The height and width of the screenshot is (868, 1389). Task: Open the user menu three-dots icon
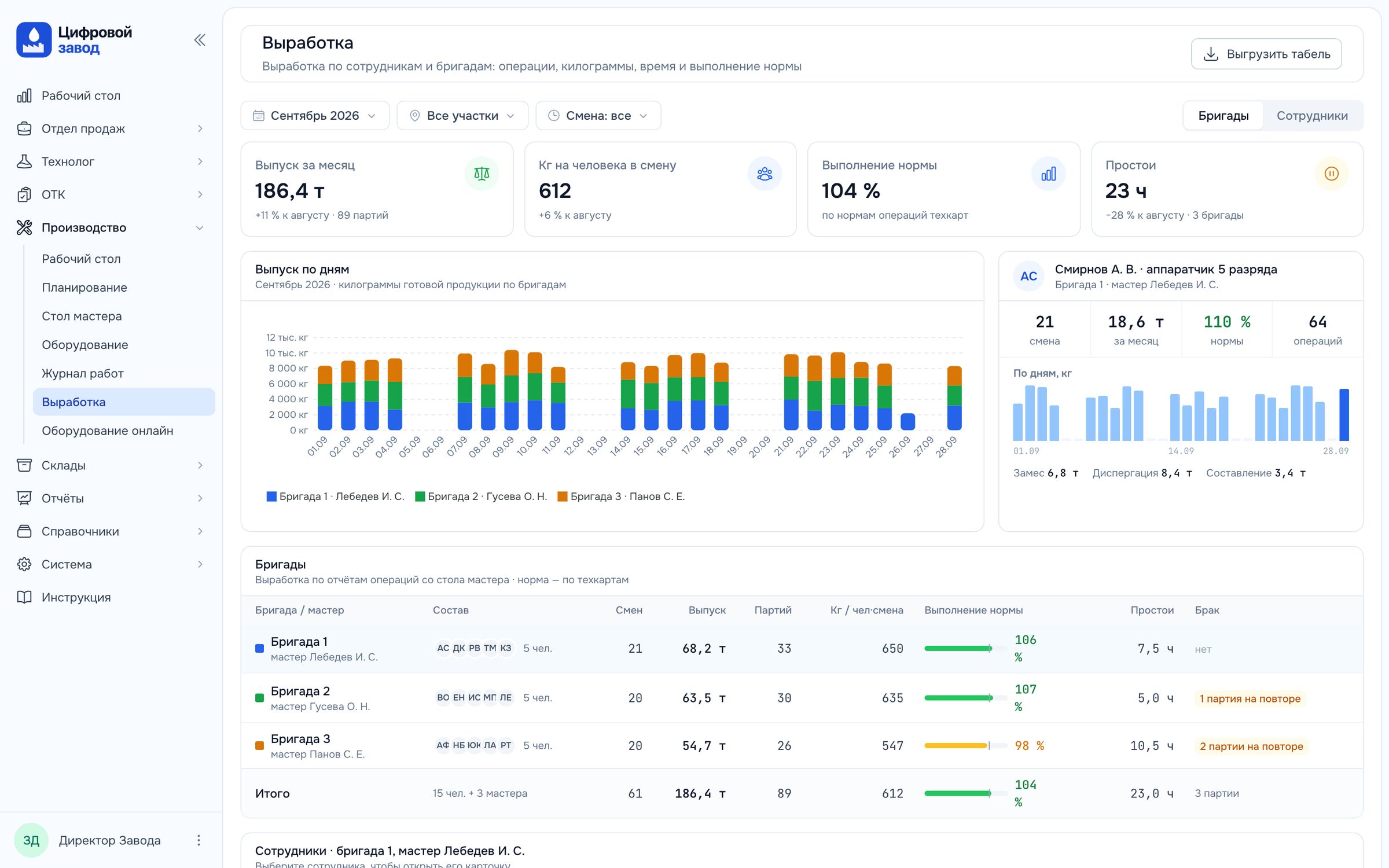pyautogui.click(x=199, y=840)
